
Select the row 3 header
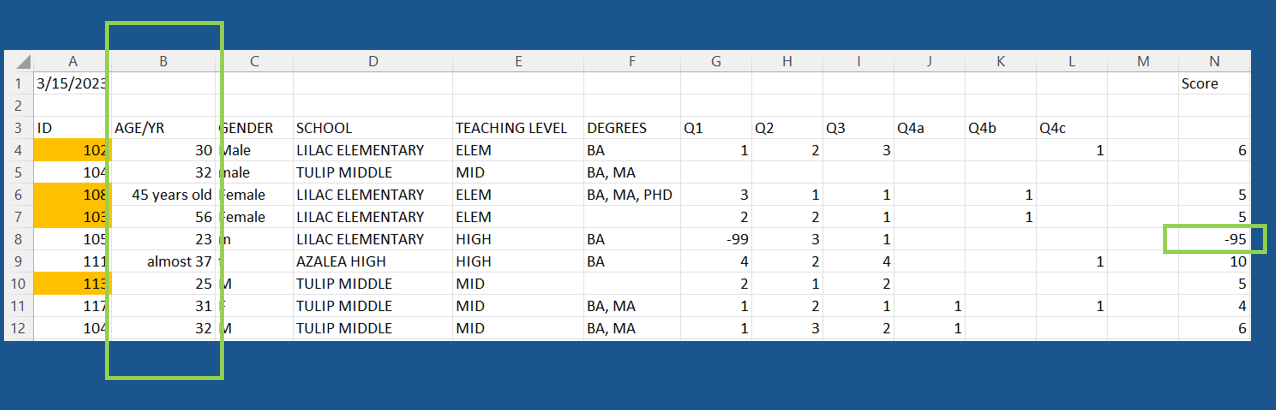pos(18,128)
